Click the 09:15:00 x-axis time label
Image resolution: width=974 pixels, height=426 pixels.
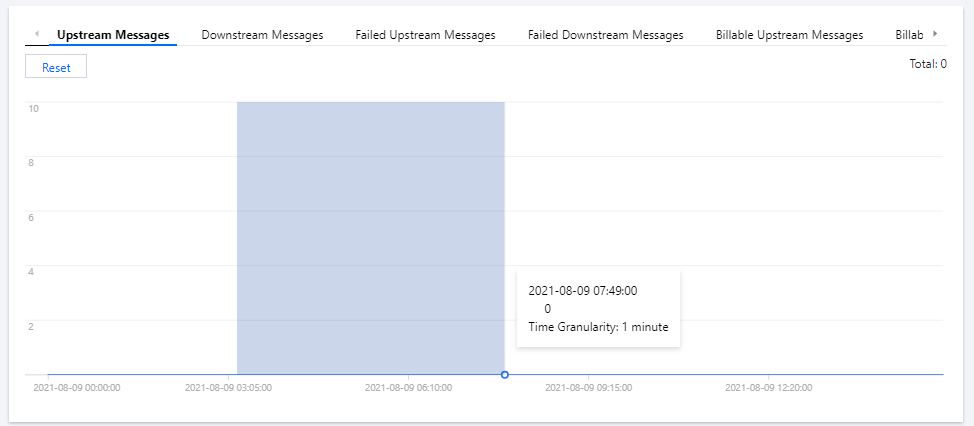pyautogui.click(x=588, y=387)
